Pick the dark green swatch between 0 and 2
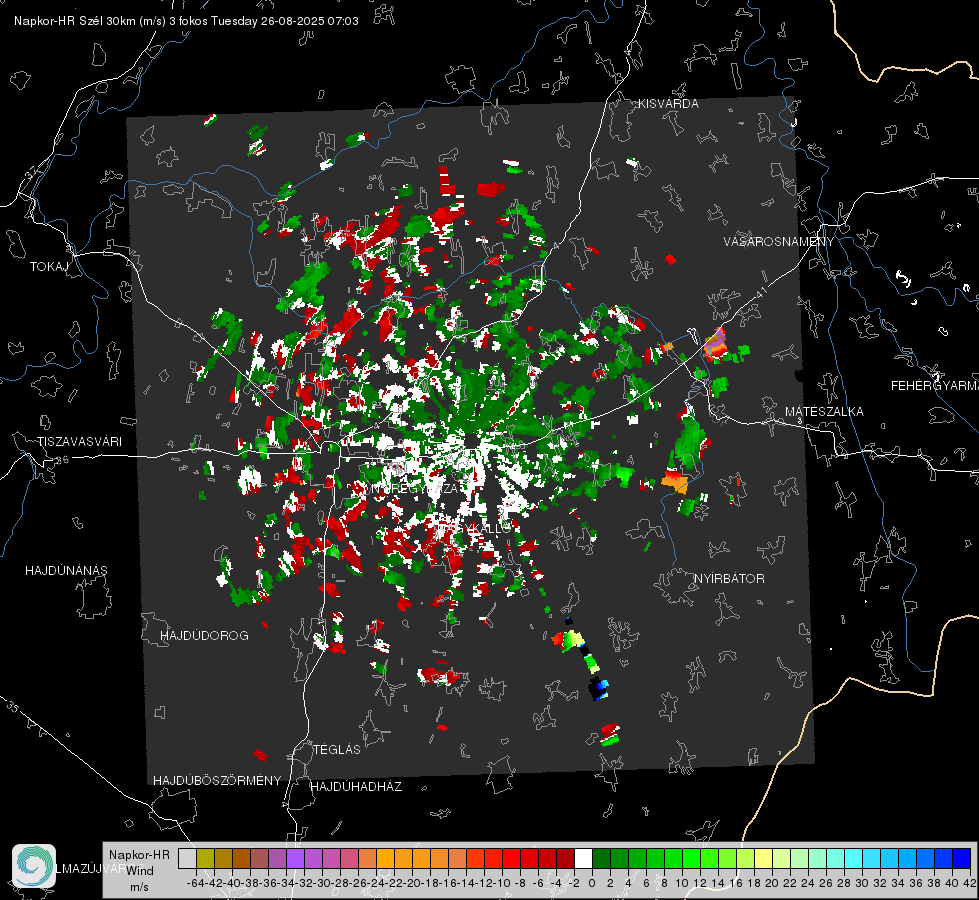Image resolution: width=979 pixels, height=900 pixels. [601, 859]
